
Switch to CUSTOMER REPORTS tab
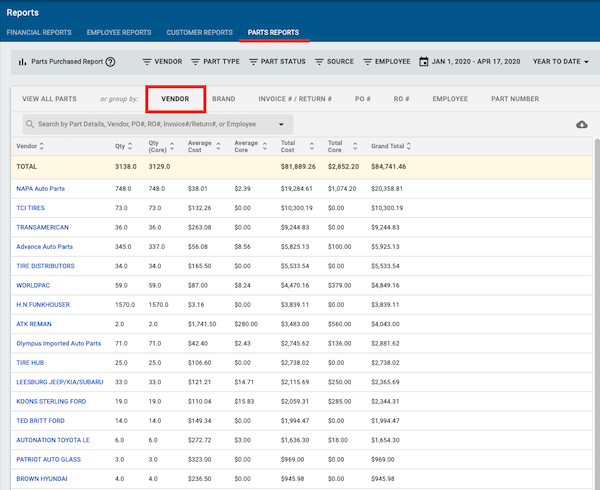[200, 33]
